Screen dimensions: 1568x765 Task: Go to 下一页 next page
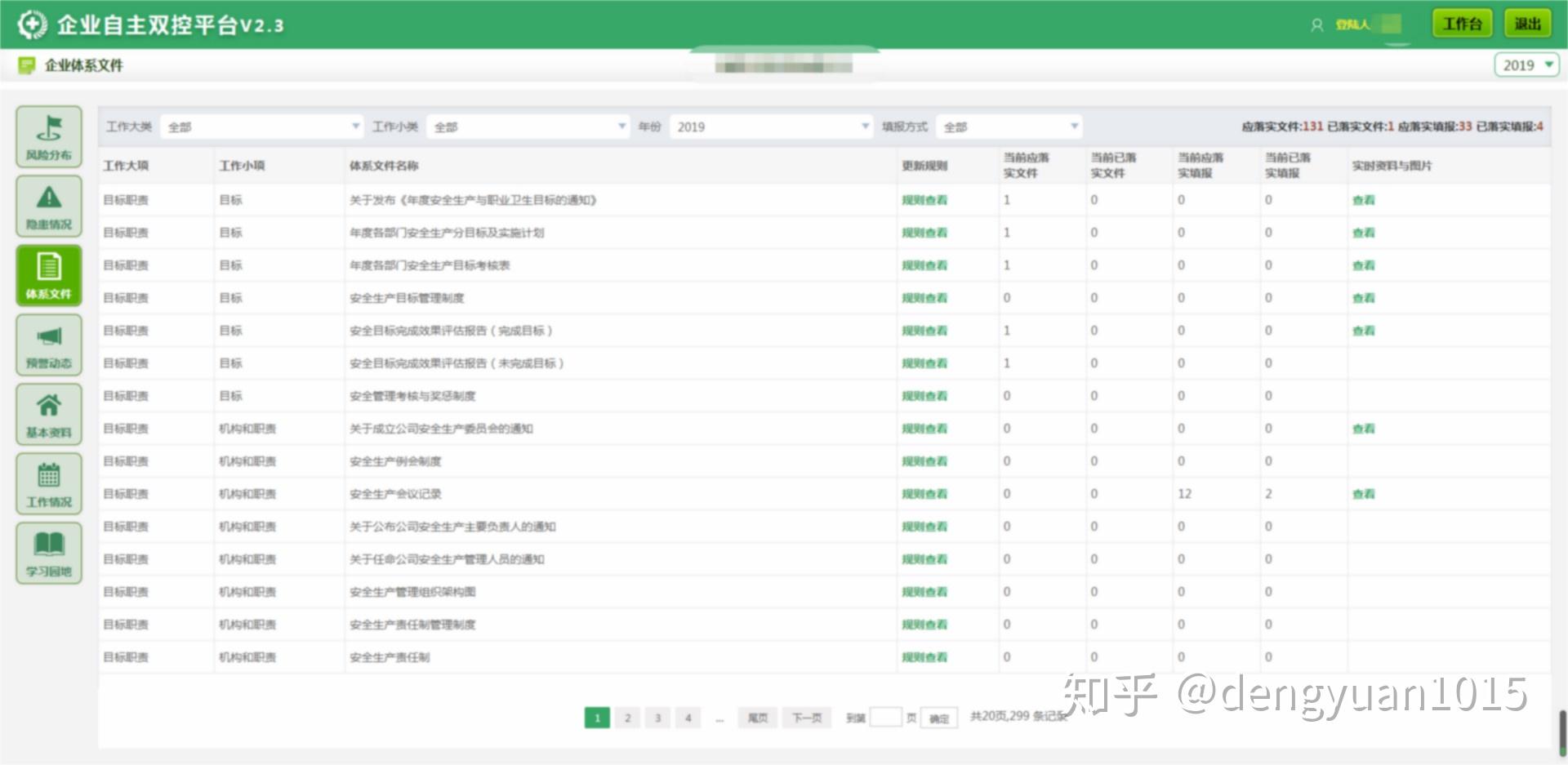point(807,718)
